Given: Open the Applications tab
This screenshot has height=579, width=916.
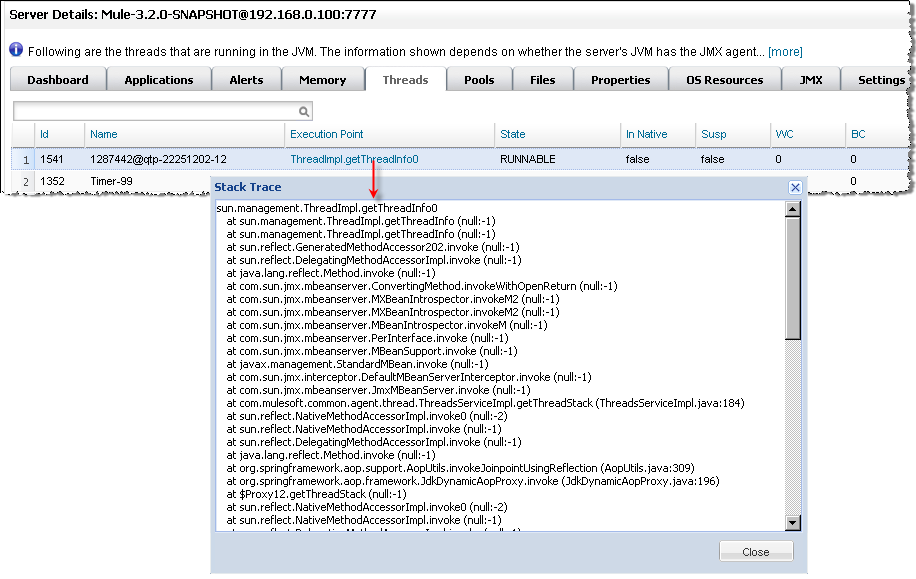Looking at the screenshot, I should (x=159, y=80).
